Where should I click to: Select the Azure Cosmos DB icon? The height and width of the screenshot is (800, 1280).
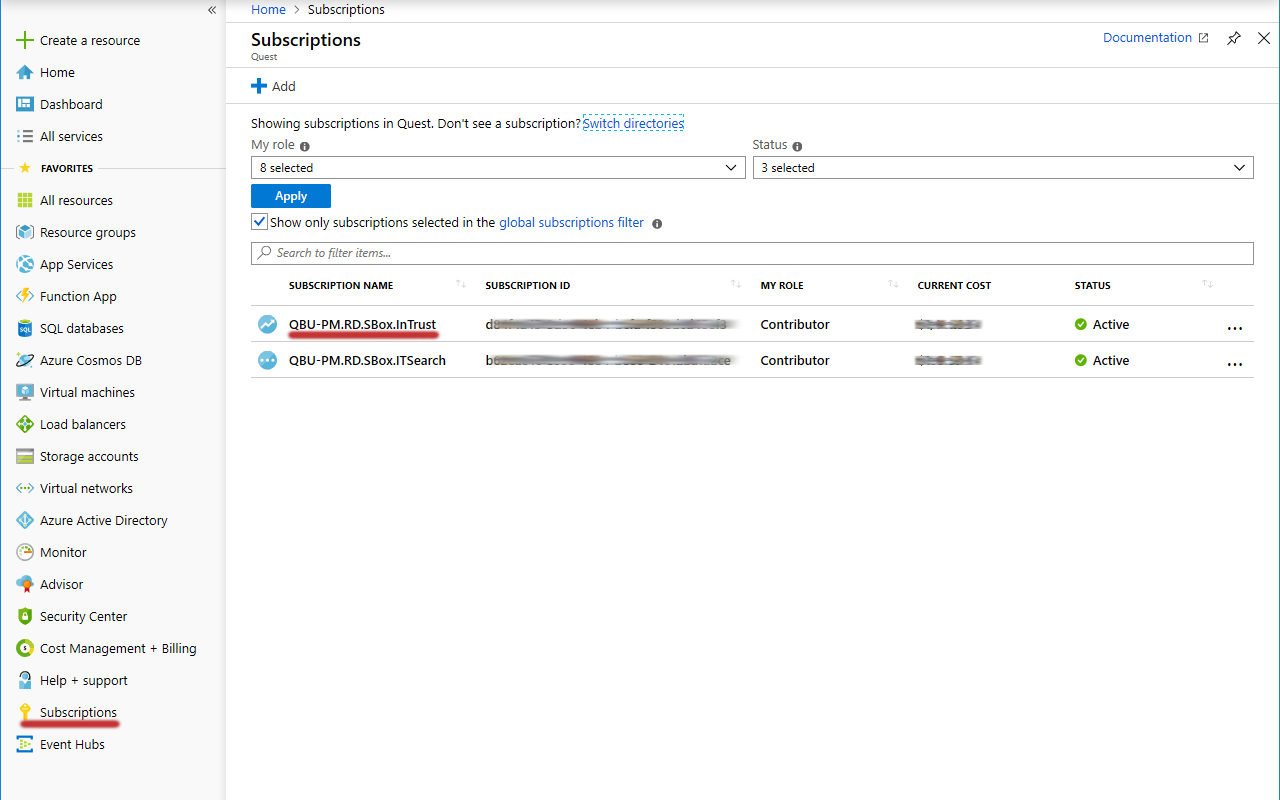(25, 360)
